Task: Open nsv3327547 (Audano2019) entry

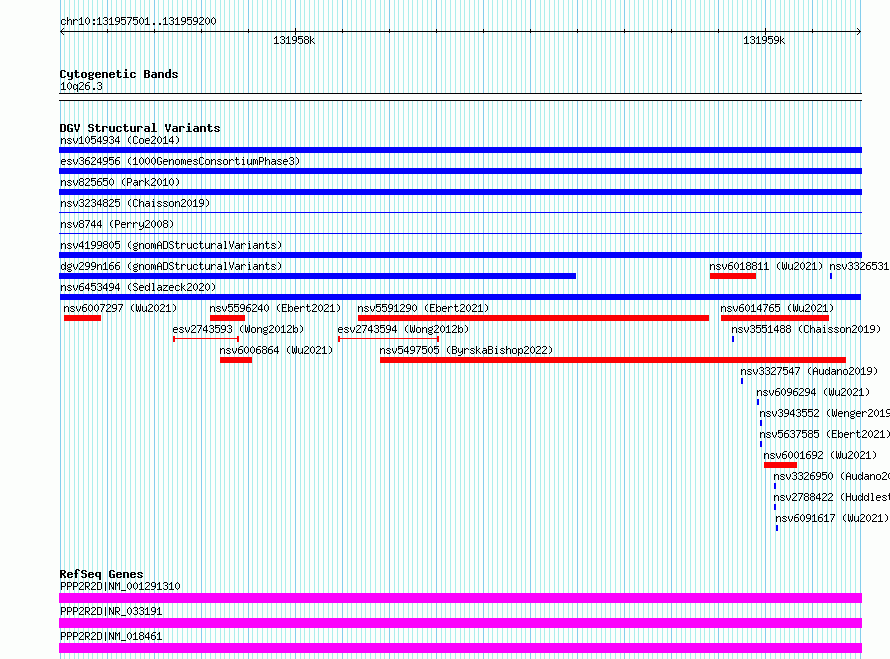Action: 809,371
